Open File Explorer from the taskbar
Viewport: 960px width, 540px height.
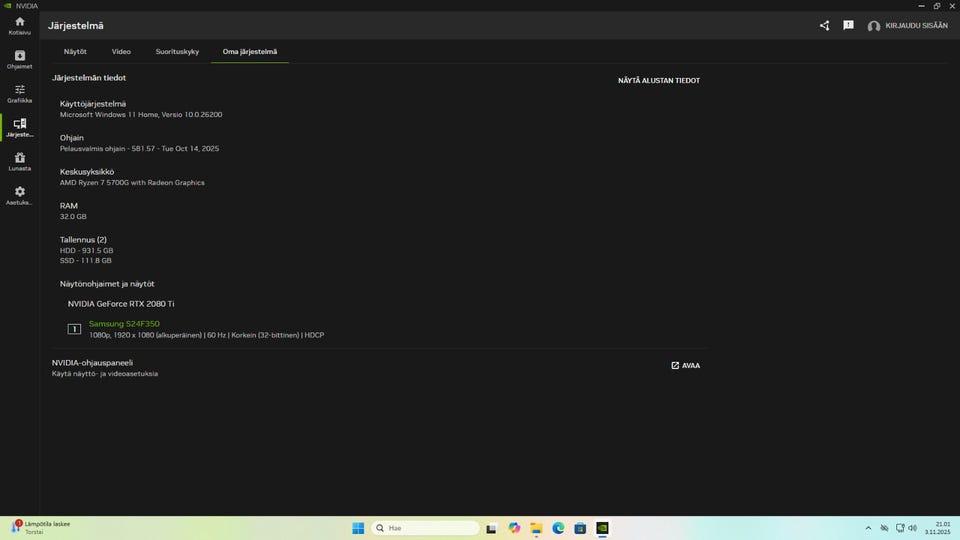coord(536,528)
